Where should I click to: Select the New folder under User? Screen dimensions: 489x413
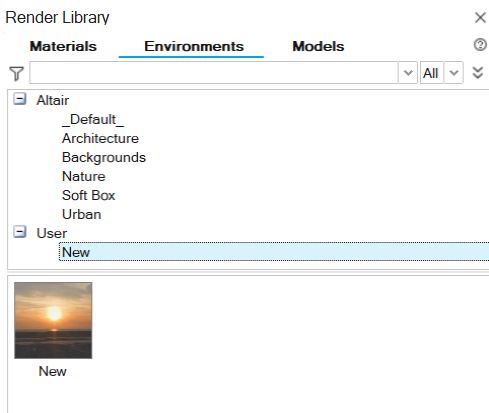pyautogui.click(x=274, y=252)
